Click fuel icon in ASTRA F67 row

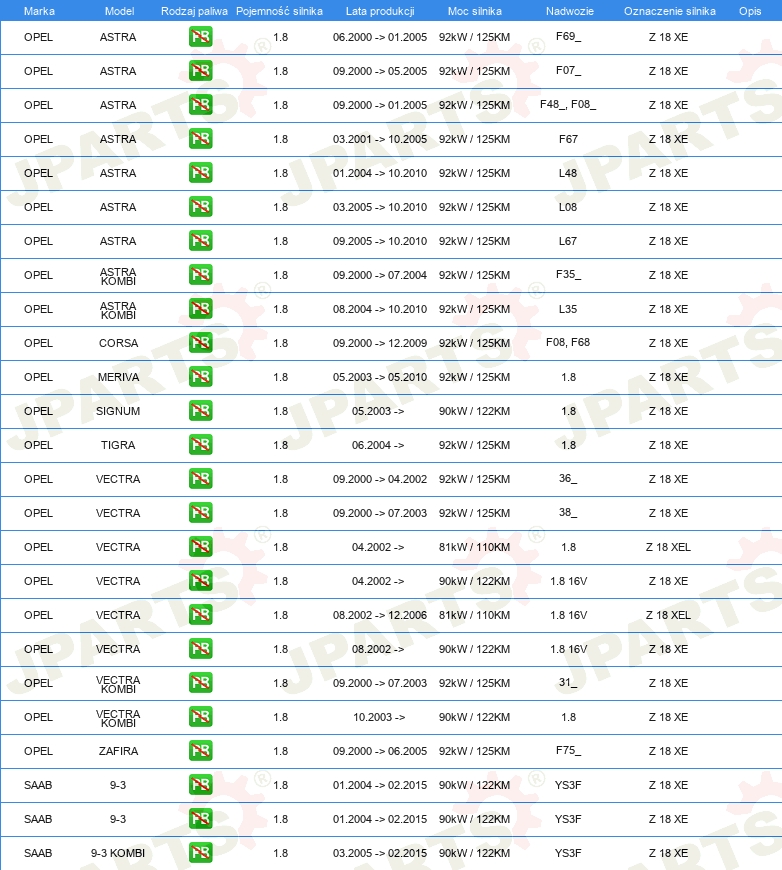(x=200, y=139)
